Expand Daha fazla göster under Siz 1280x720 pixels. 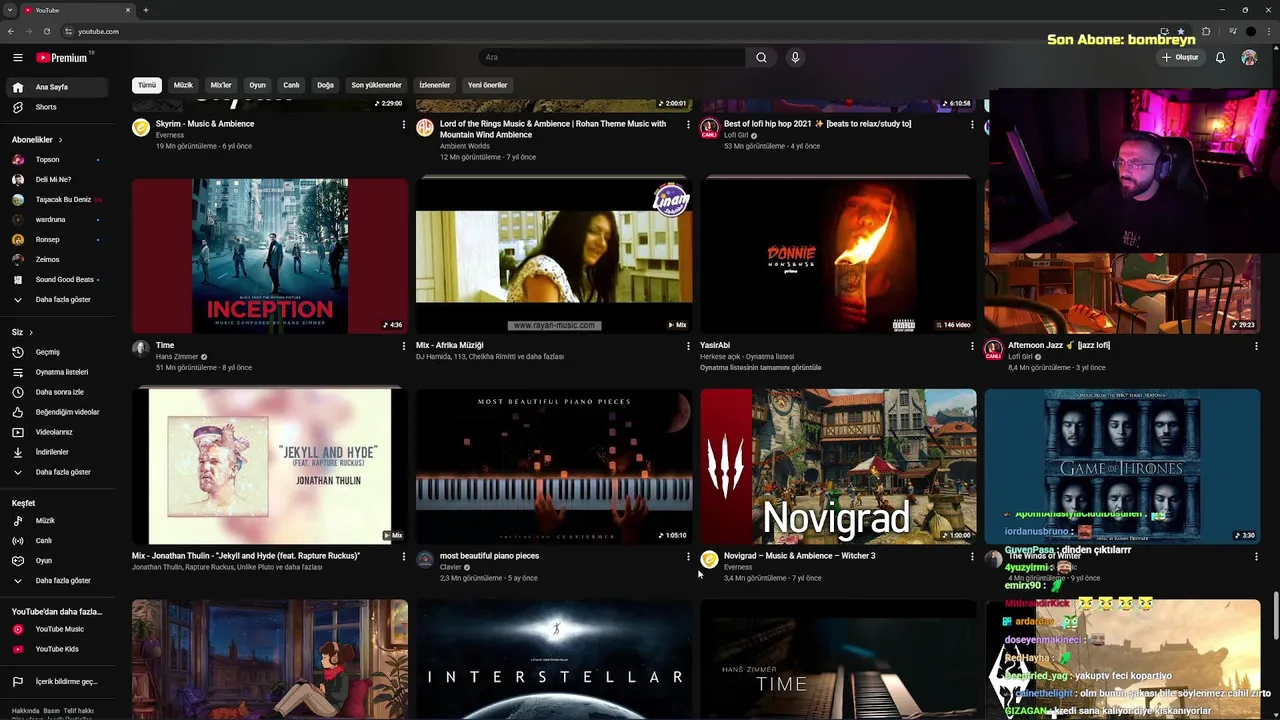pyautogui.click(x=58, y=472)
